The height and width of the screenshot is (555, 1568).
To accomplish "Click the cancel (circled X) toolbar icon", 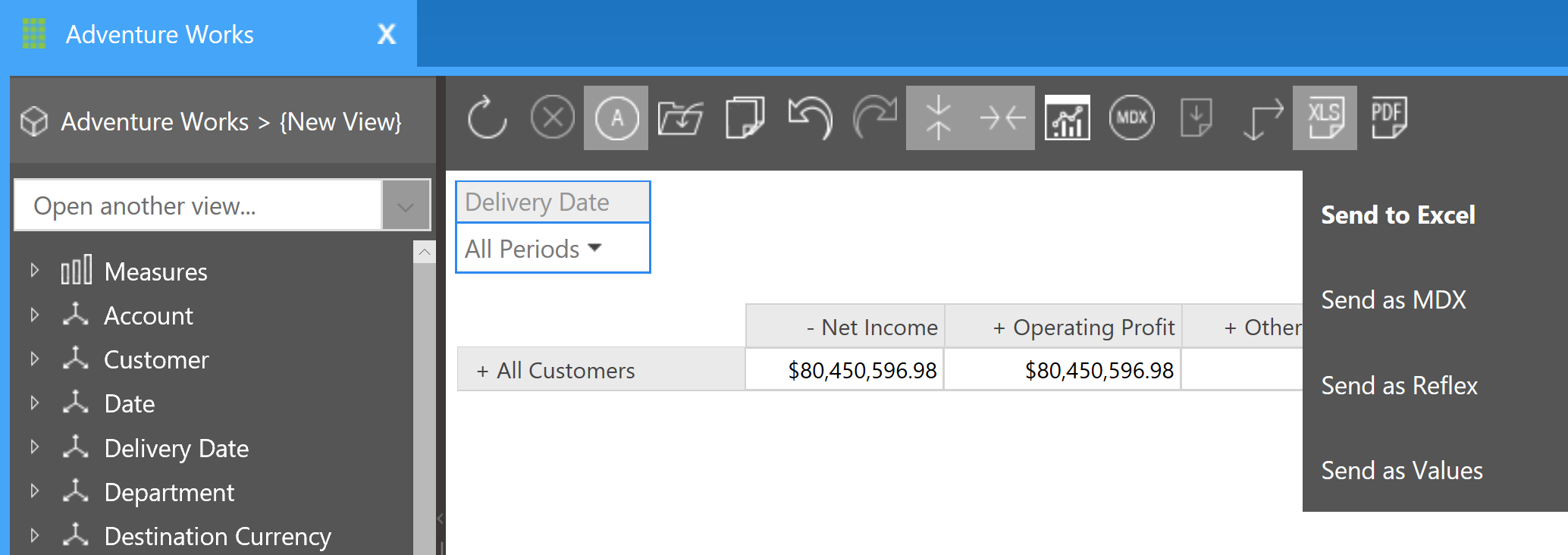I will click(552, 118).
